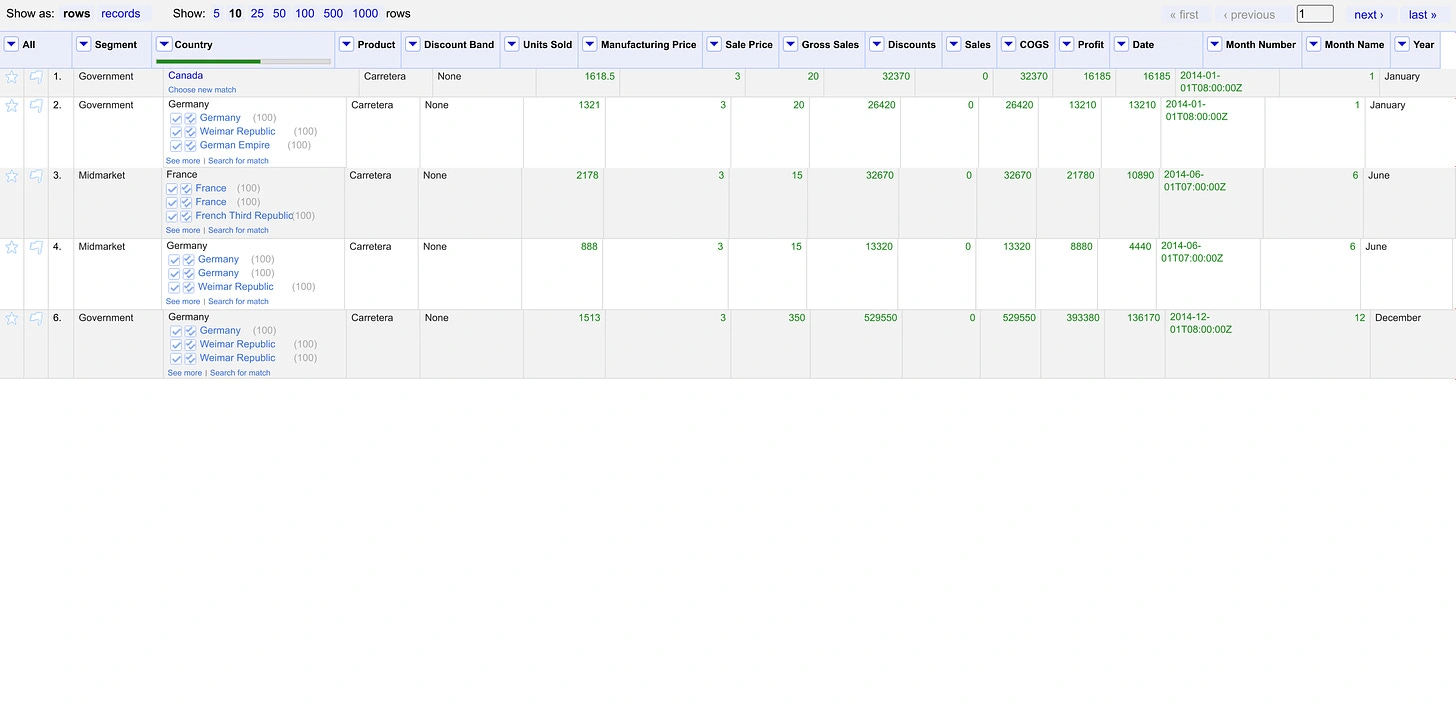The image size is (1456, 710).
Task: Match all identical cells to German Empire
Action: [190, 146]
